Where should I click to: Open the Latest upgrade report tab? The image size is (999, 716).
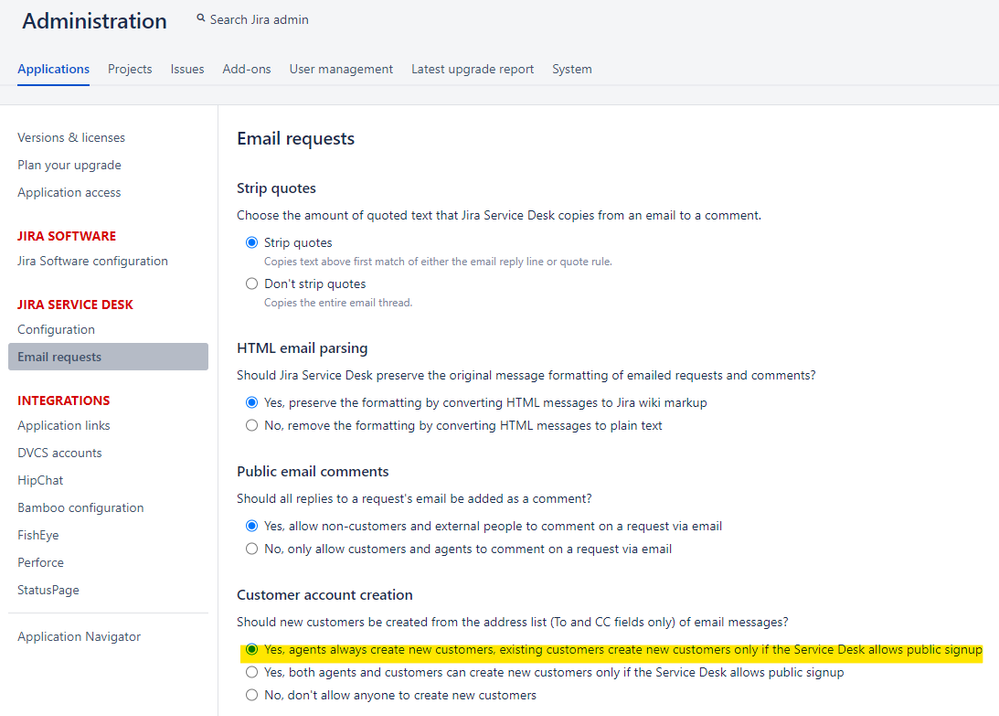tap(472, 69)
